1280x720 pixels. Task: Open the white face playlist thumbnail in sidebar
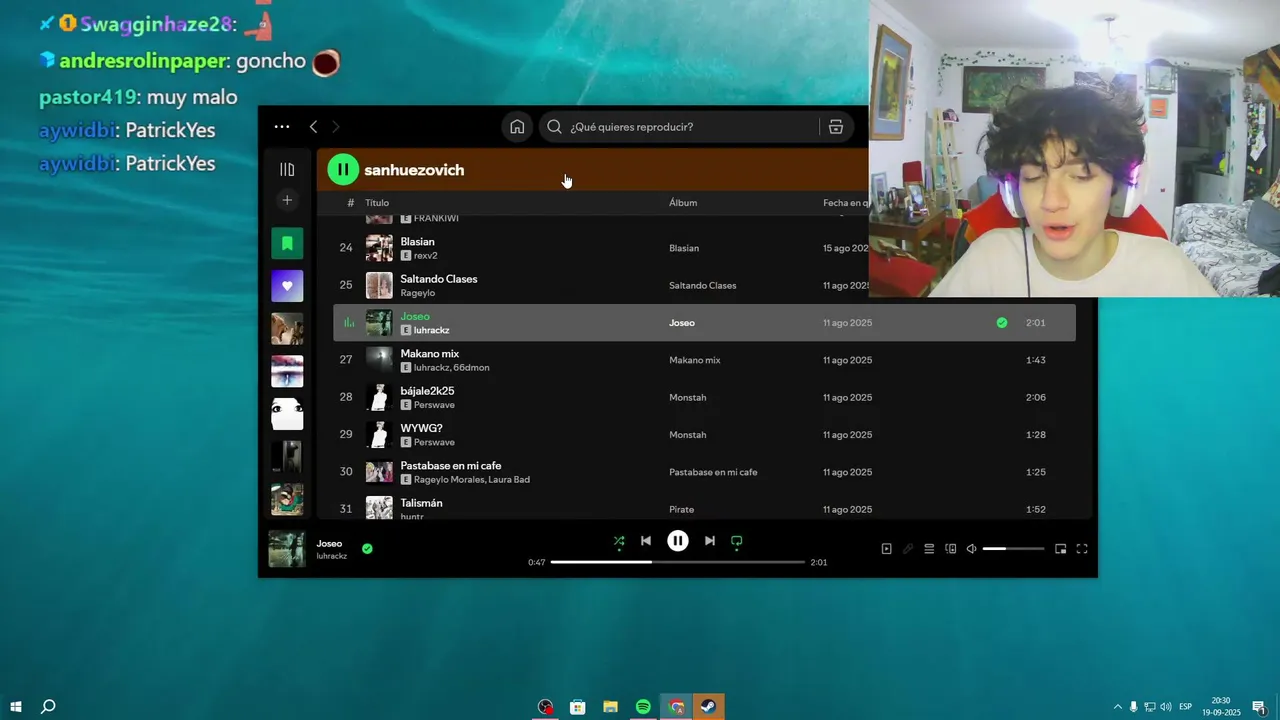click(x=287, y=414)
